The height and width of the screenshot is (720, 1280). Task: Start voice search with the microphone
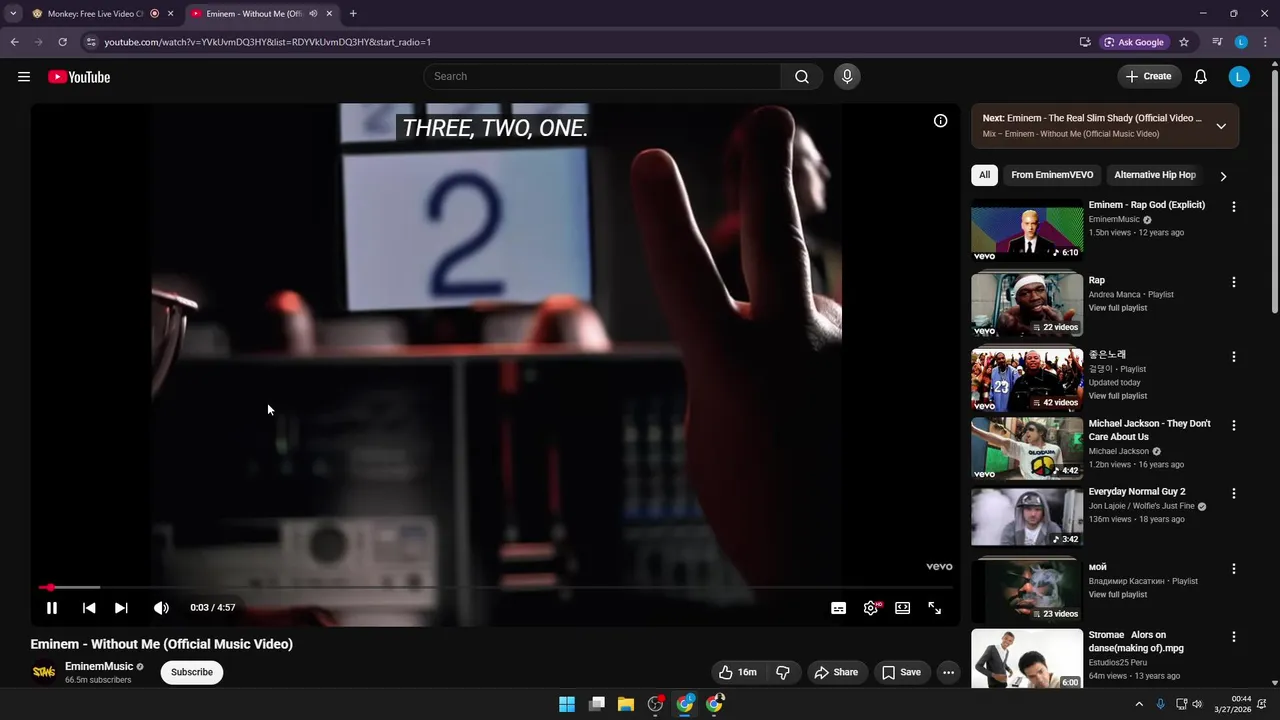click(847, 77)
